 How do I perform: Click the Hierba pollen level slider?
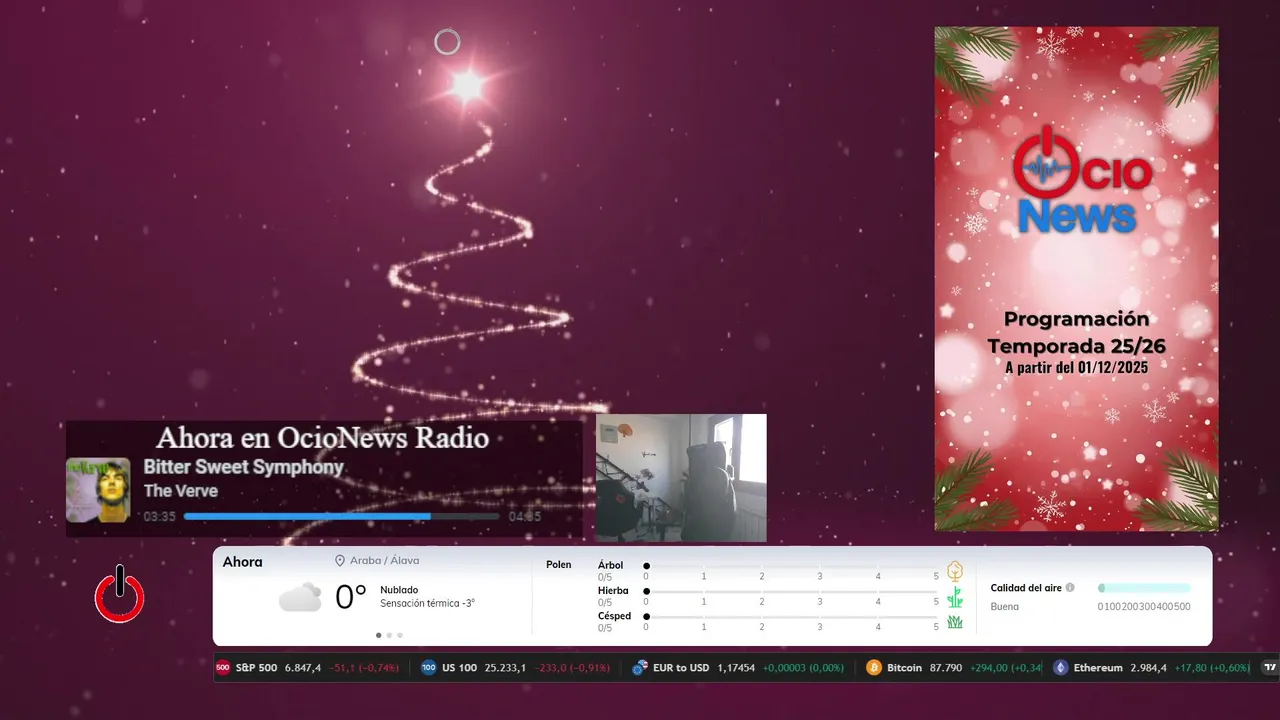coord(791,591)
